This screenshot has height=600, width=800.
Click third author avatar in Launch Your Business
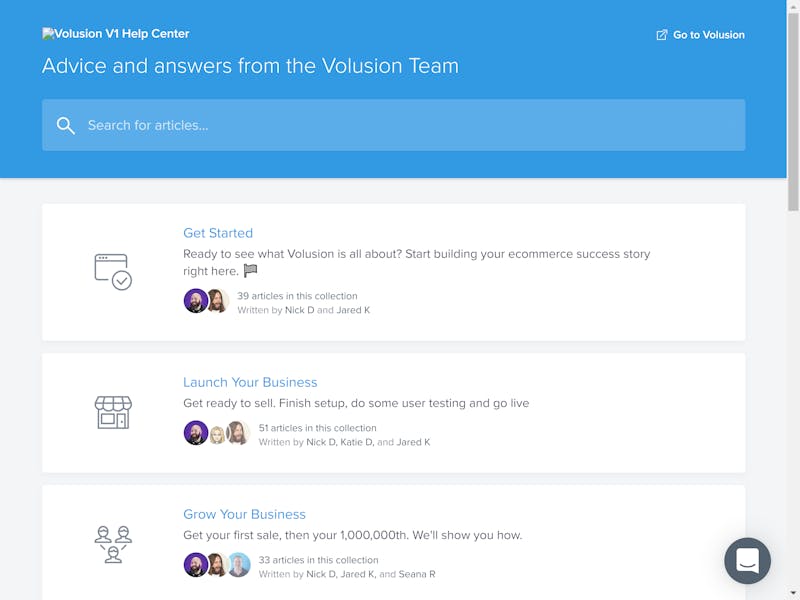click(x=238, y=433)
